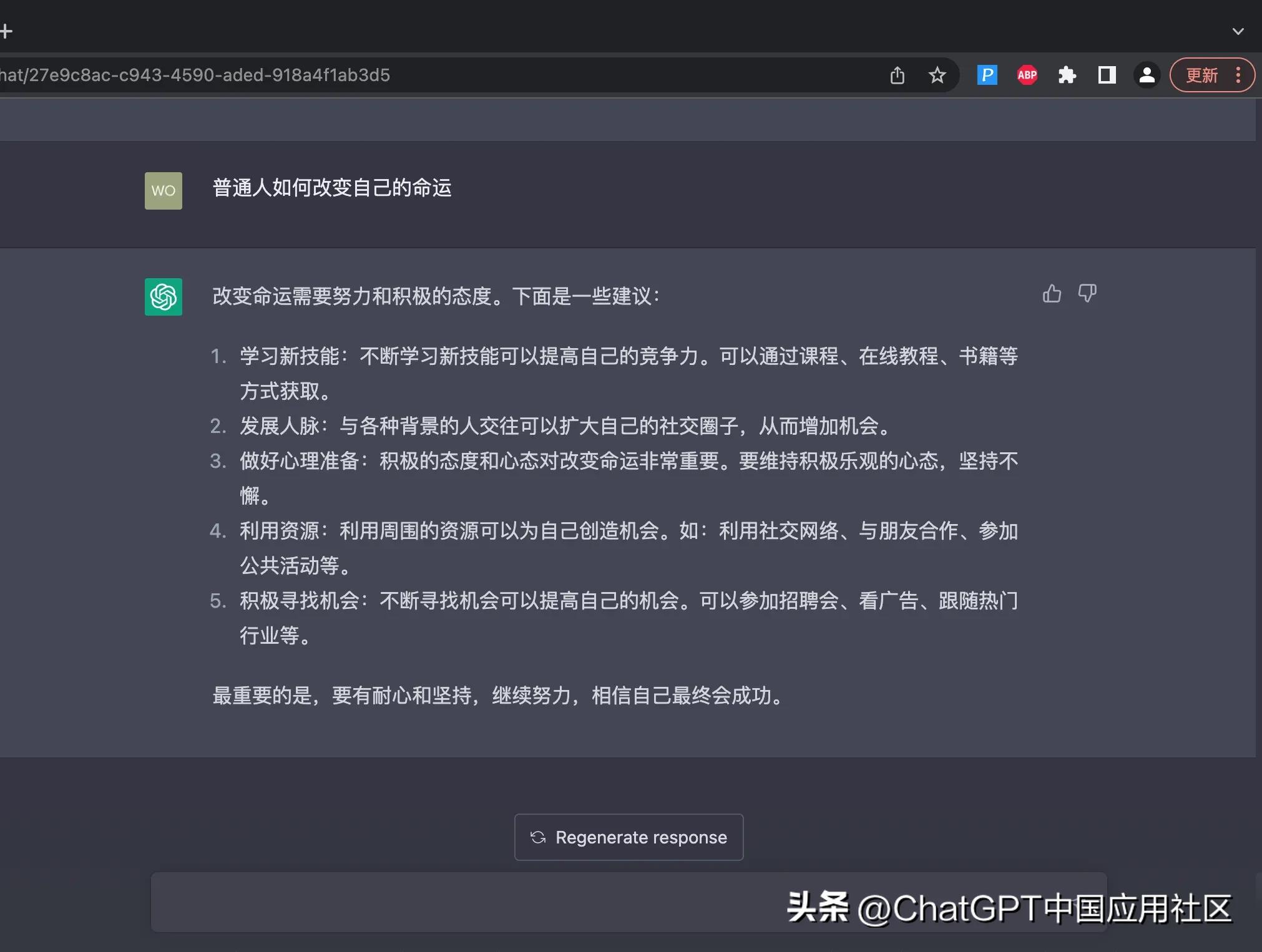Image resolution: width=1262 pixels, height=952 pixels.
Task: Click the WO user avatar
Action: point(164,190)
